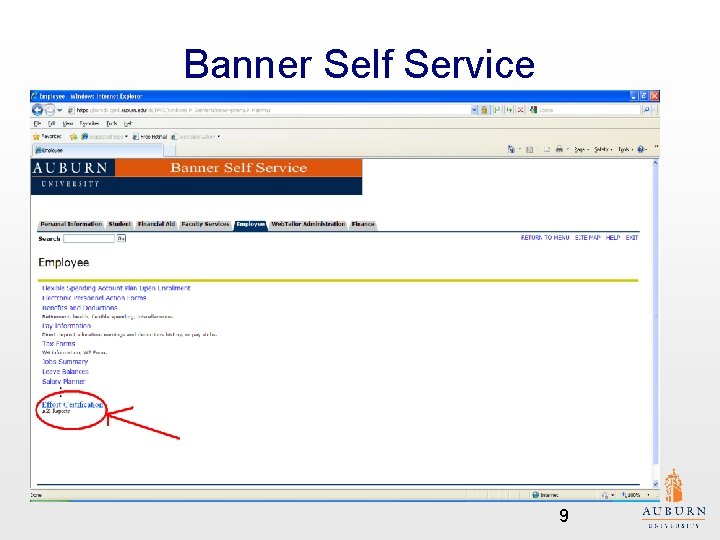The image size is (720, 540).
Task: Click into the browser address bar URL
Action: 271,110
